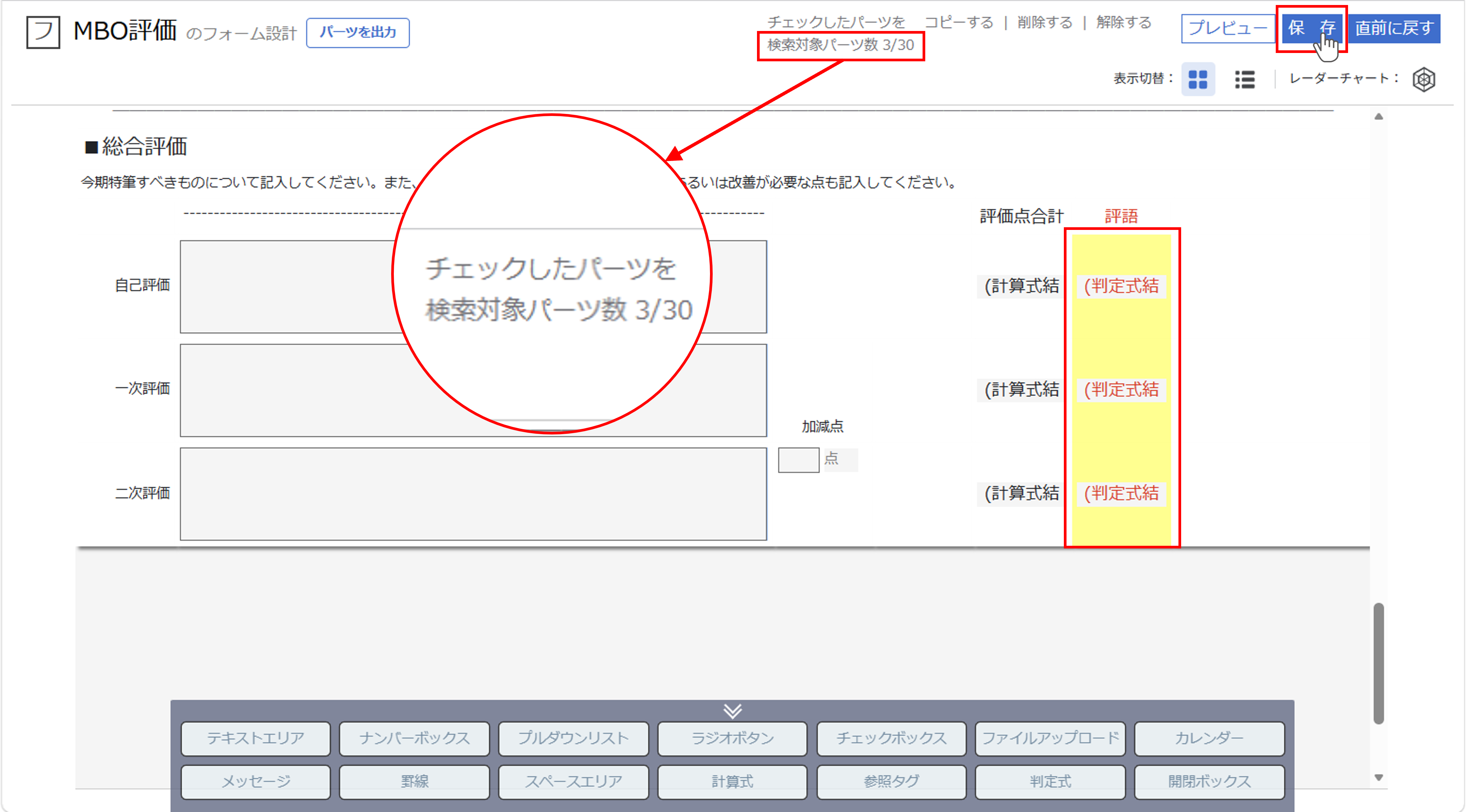Select 計算式 result in 一次評価 row
1466x812 pixels.
click(x=1021, y=390)
